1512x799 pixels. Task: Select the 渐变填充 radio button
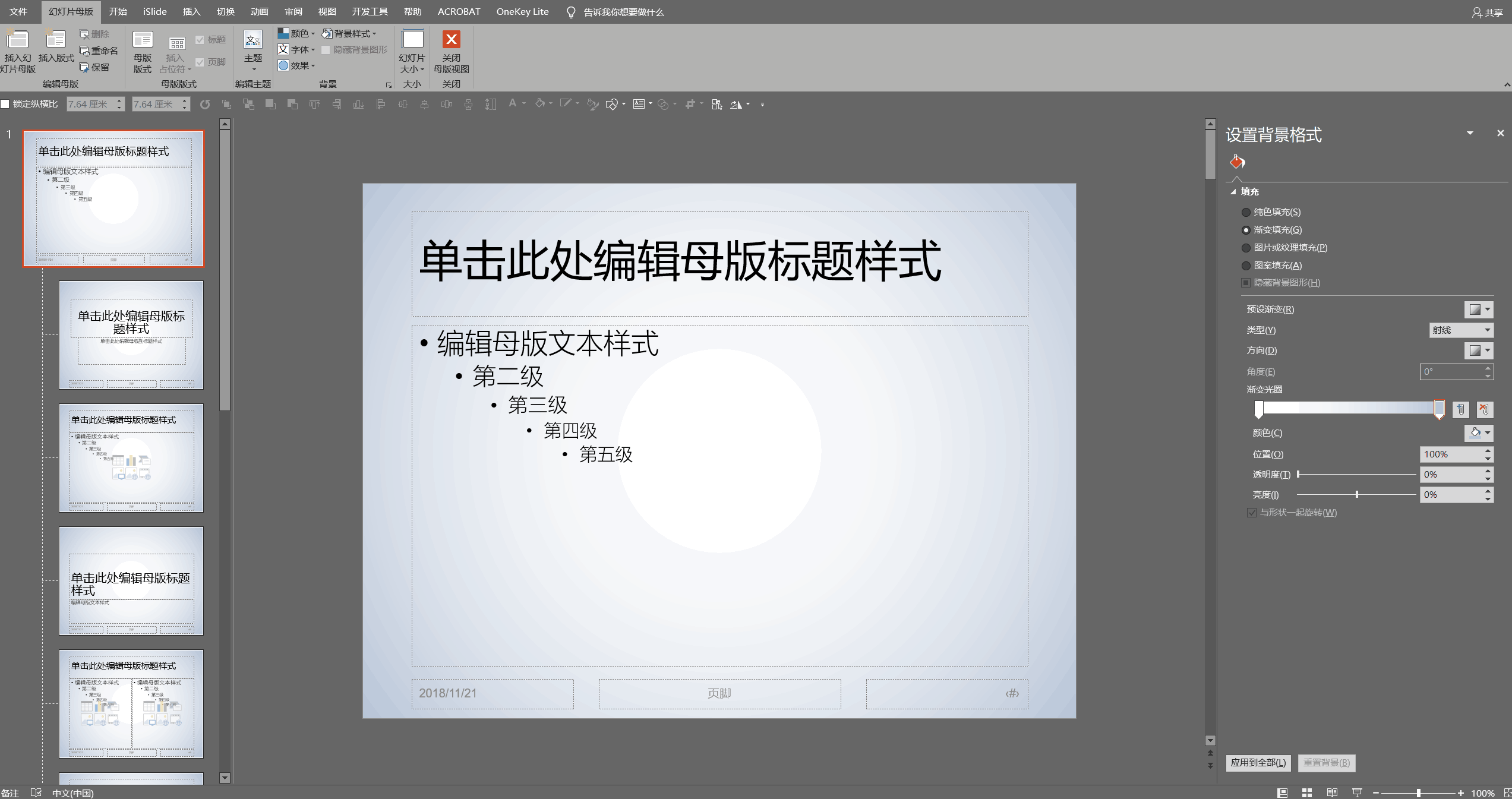click(x=1245, y=230)
